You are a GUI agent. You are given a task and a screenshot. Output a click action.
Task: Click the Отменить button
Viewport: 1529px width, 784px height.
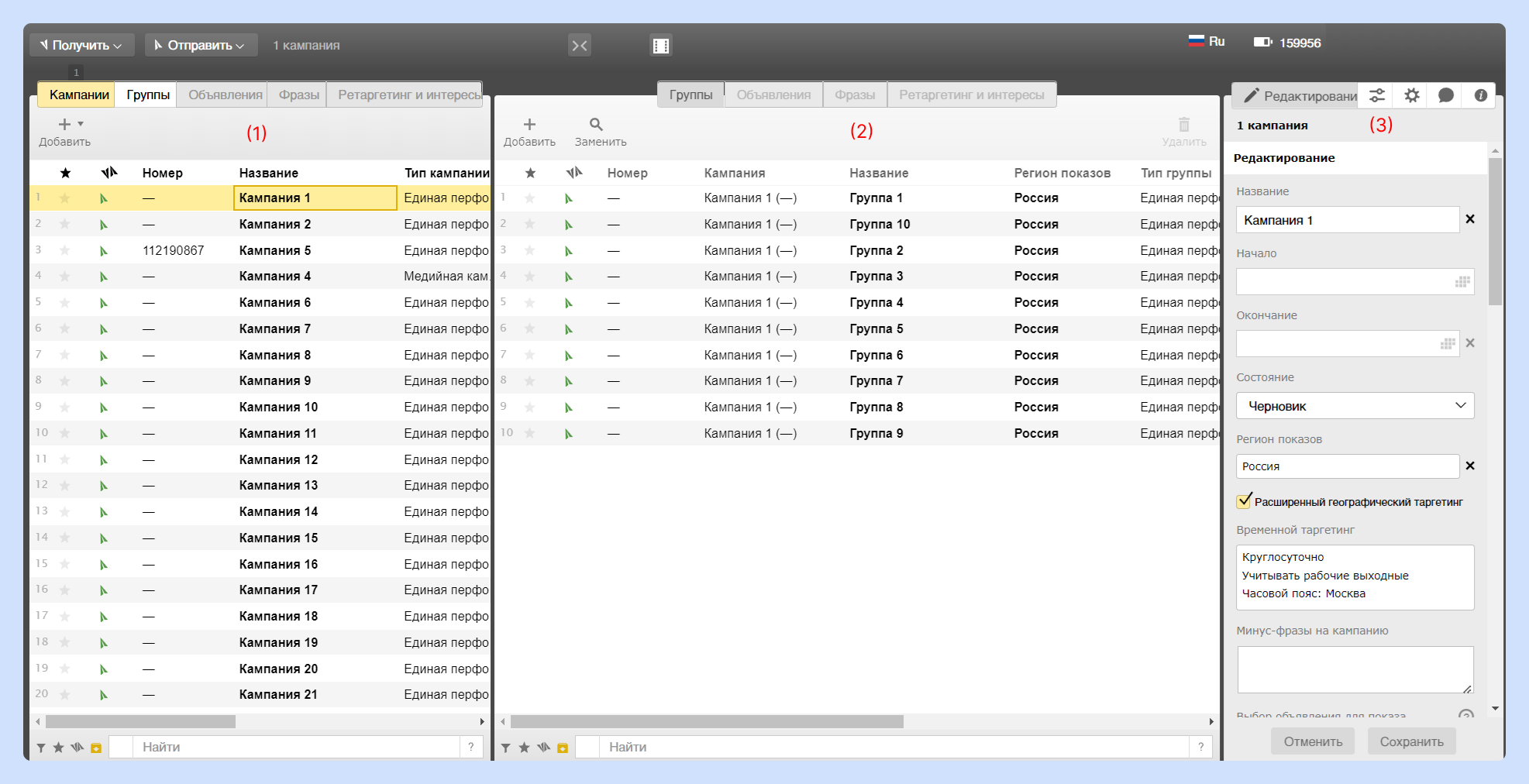click(x=1313, y=741)
